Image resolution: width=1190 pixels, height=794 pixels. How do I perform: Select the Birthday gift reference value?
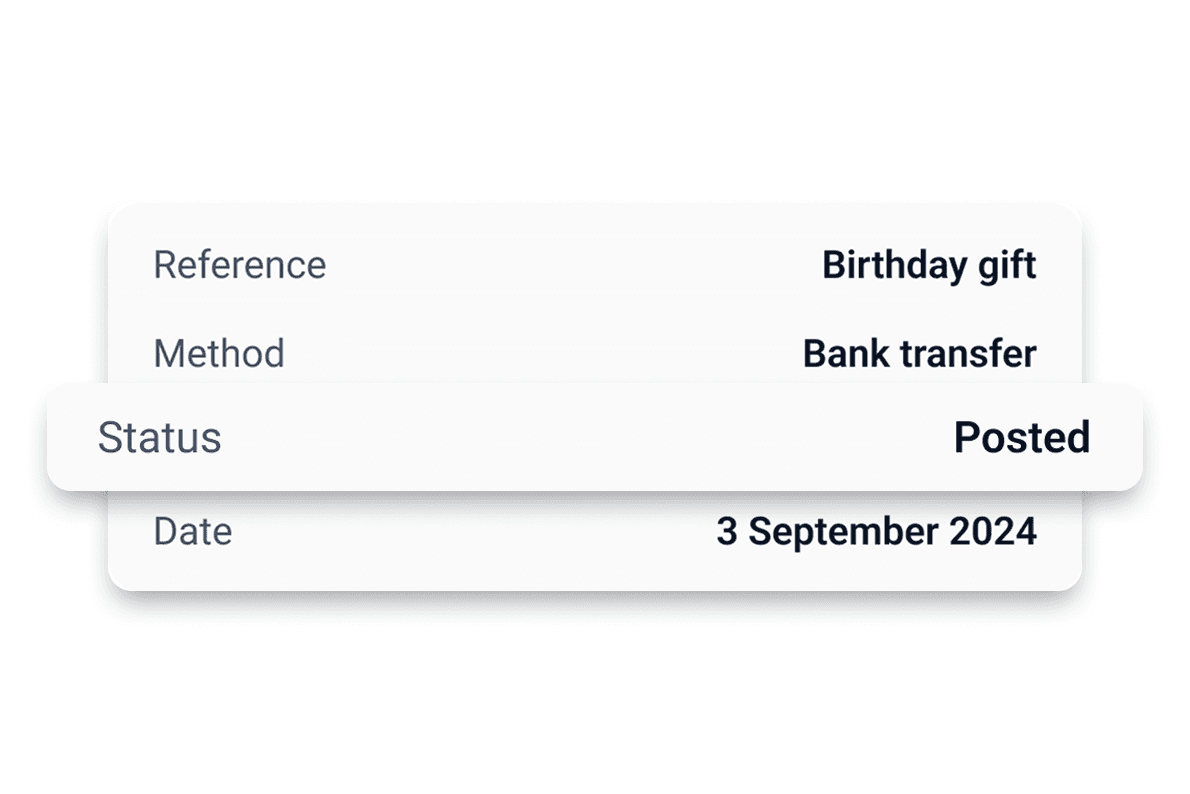928,265
